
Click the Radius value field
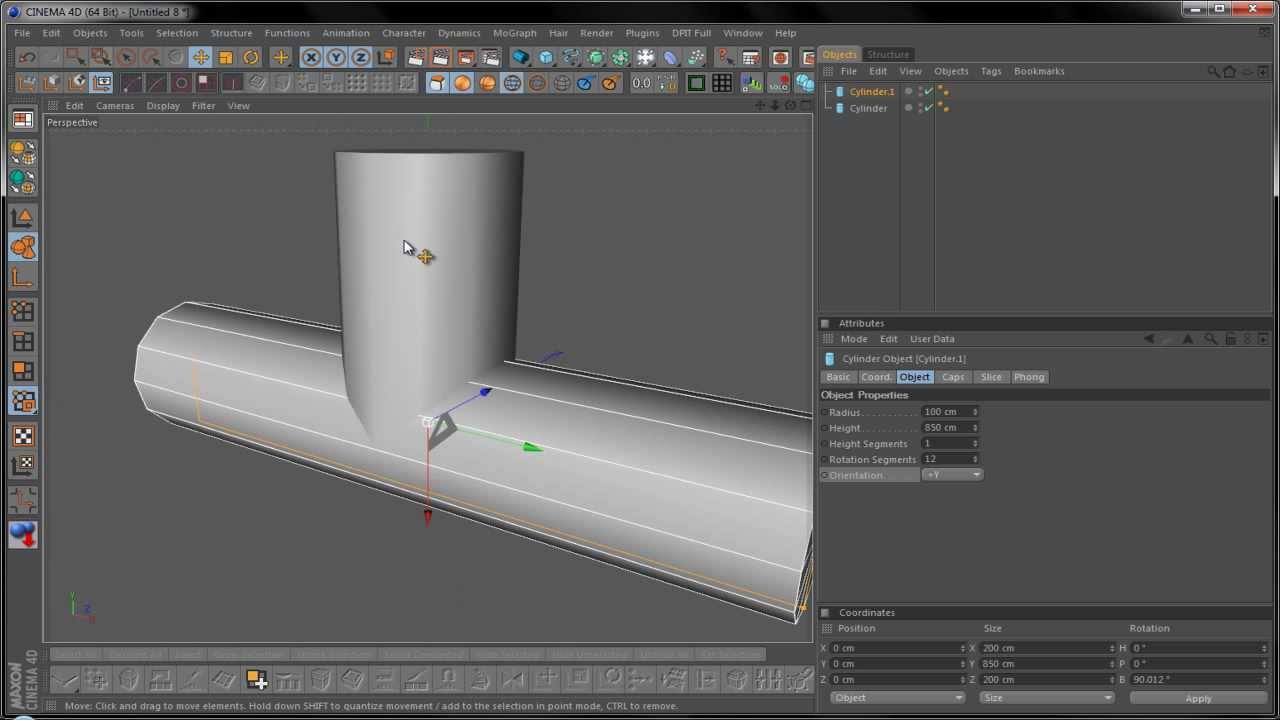pos(945,412)
